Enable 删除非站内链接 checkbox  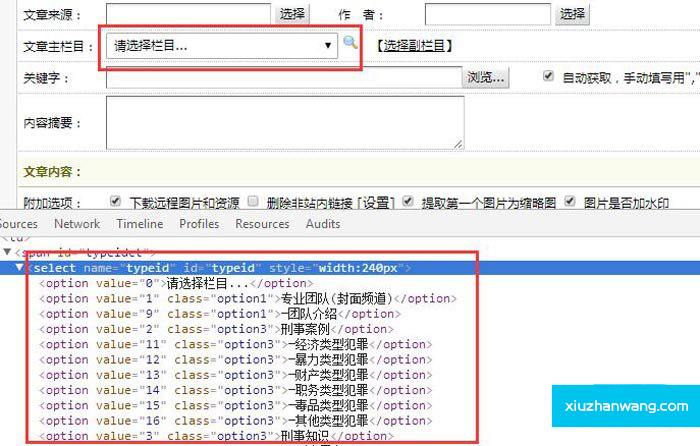click(253, 200)
